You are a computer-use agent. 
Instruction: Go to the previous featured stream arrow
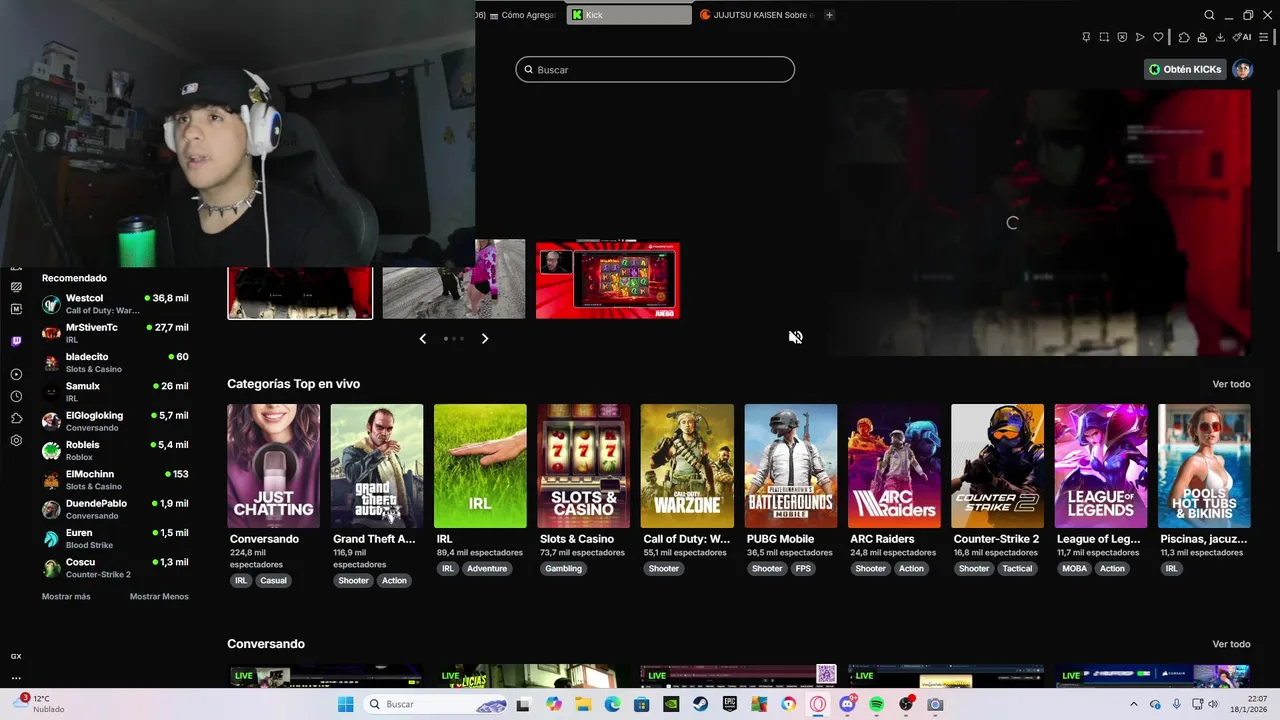[x=422, y=339]
